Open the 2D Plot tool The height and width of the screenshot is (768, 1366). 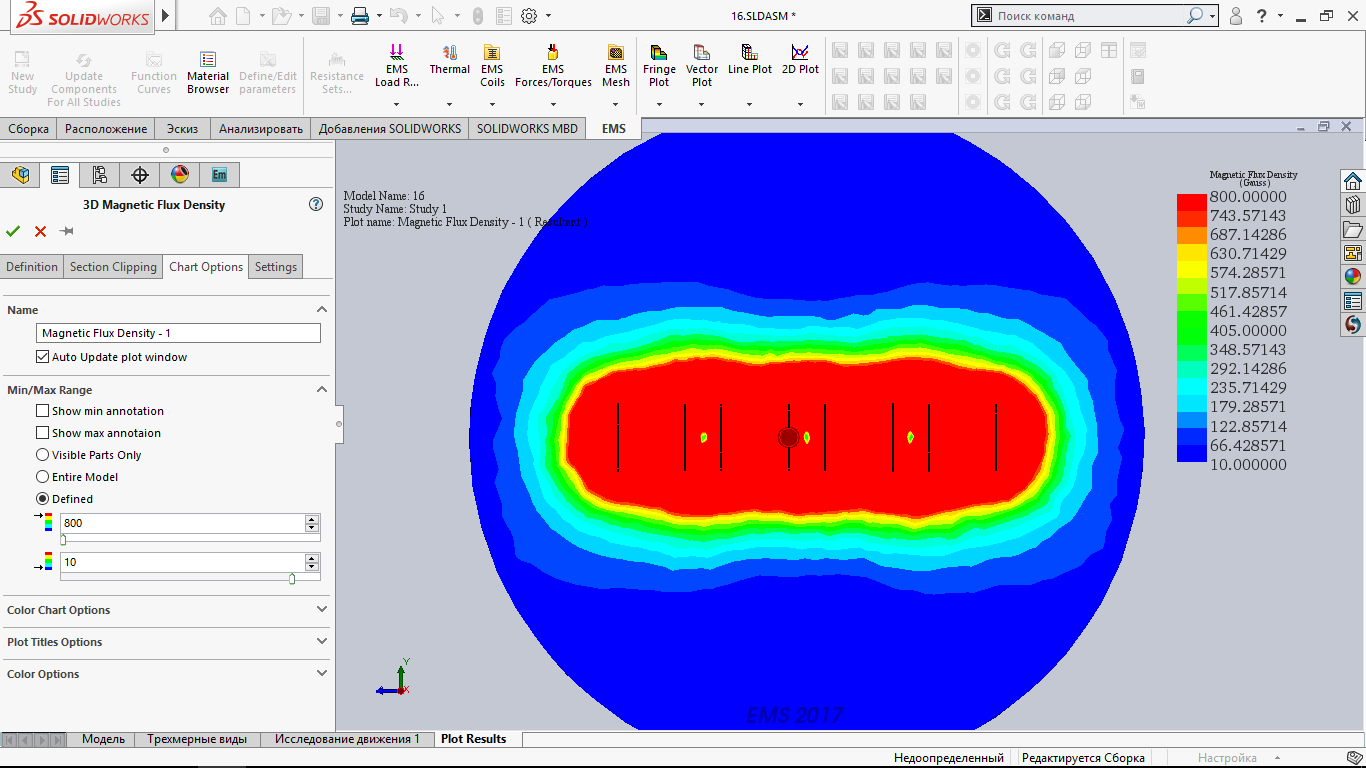pyautogui.click(x=800, y=60)
